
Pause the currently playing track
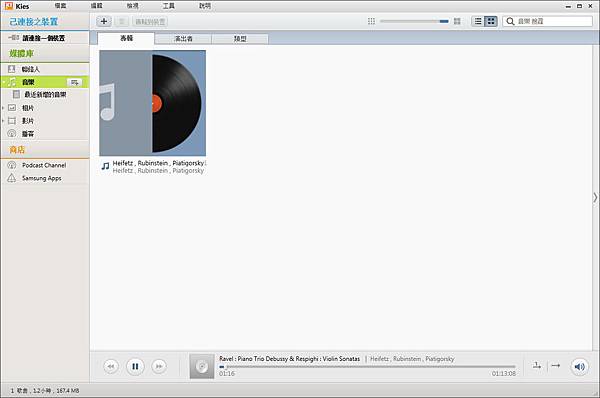coord(135,367)
